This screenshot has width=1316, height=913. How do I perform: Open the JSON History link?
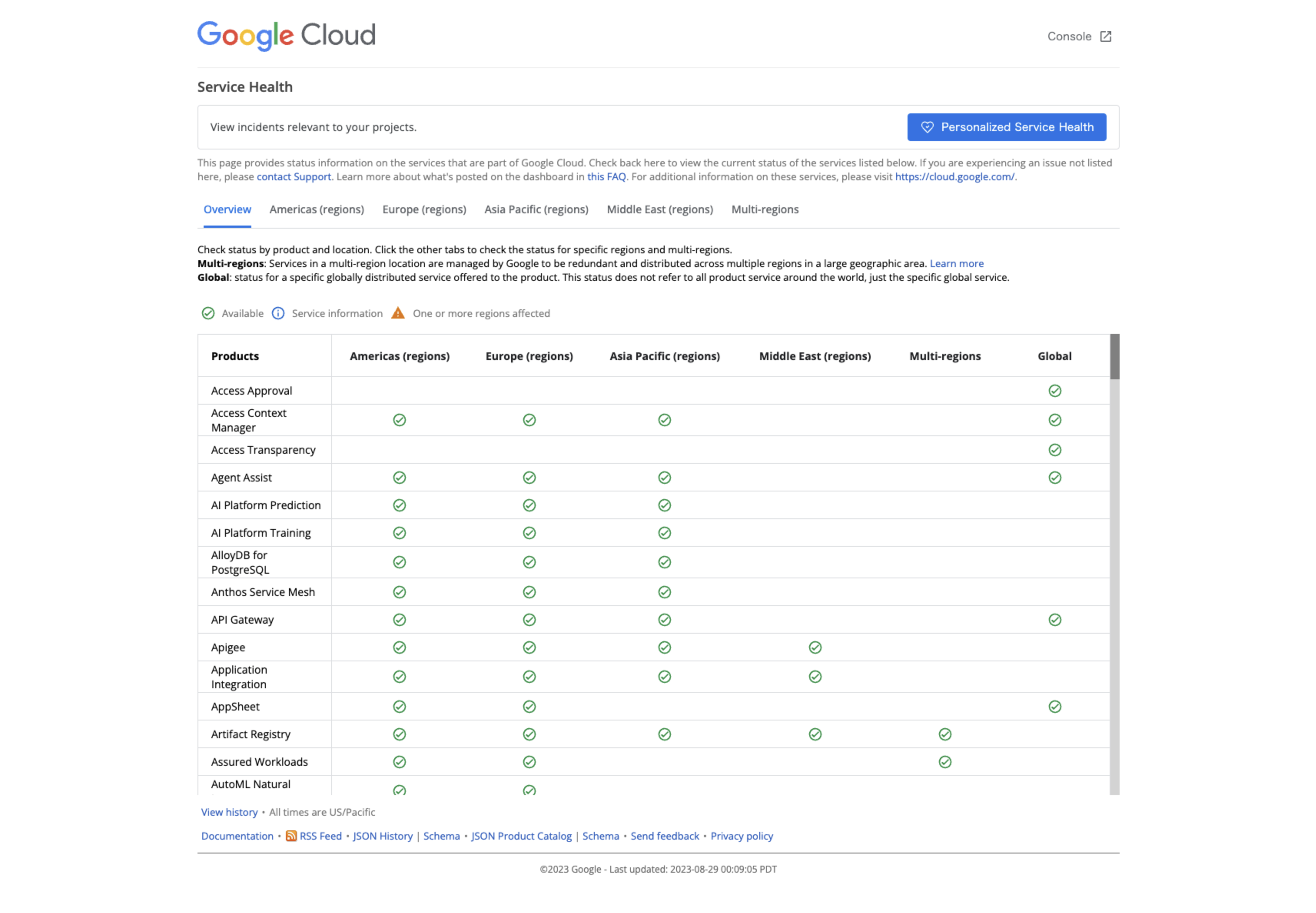click(383, 836)
